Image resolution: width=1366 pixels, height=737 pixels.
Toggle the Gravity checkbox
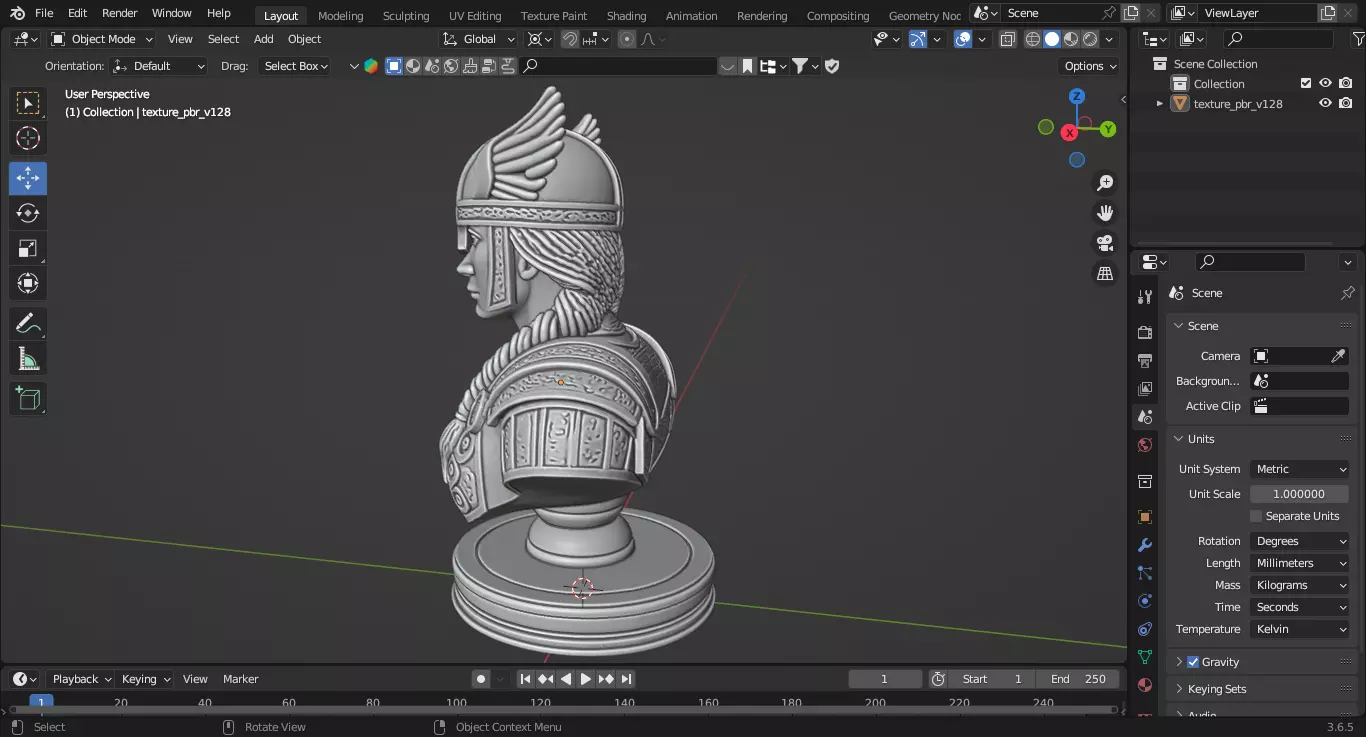pos(1192,662)
